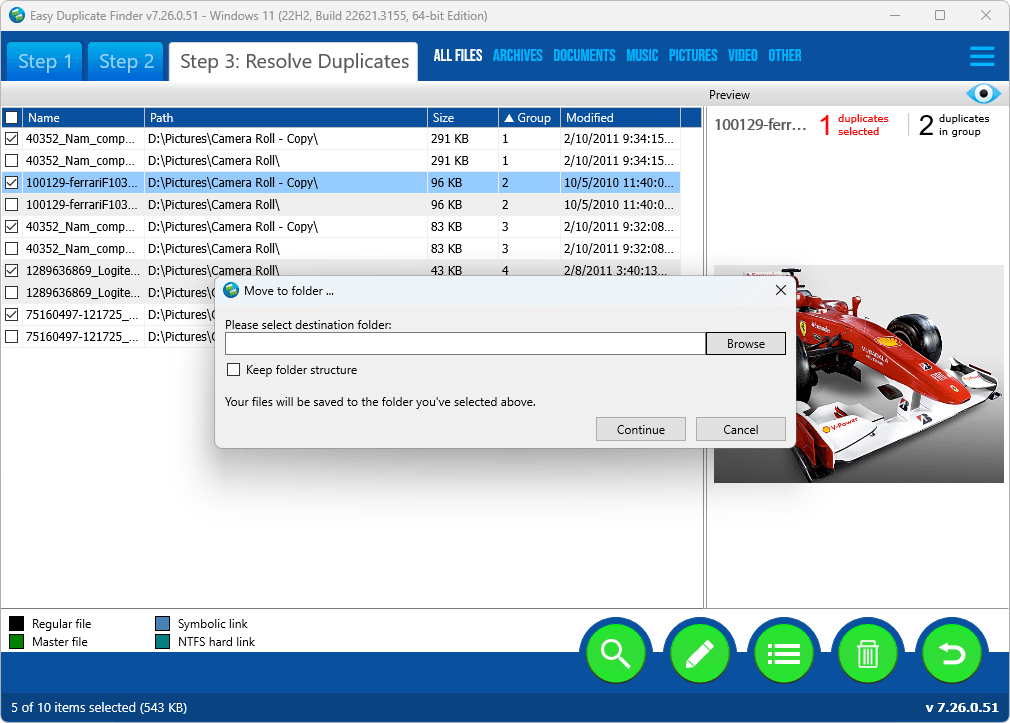Uncheck highlighted 100129-ferrariF103 Copy row checkbox
The width and height of the screenshot is (1010, 723).
[x=12, y=182]
